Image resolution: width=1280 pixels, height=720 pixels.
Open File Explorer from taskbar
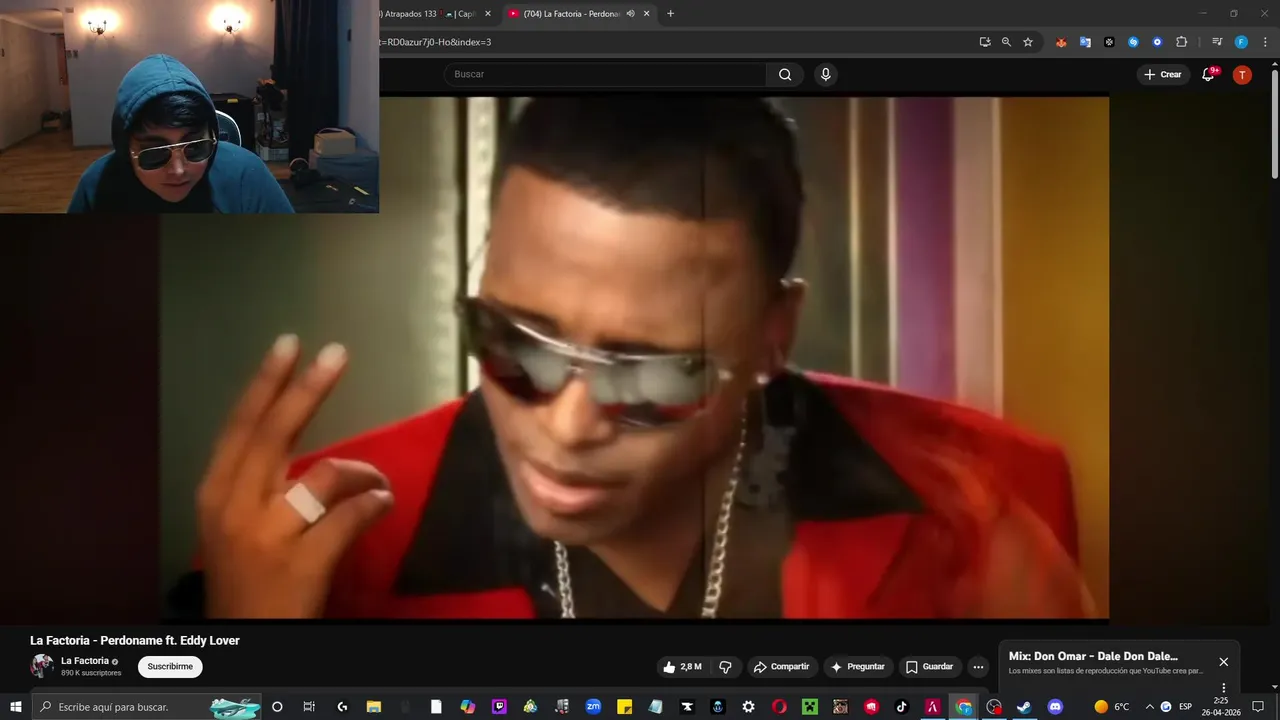(x=373, y=707)
